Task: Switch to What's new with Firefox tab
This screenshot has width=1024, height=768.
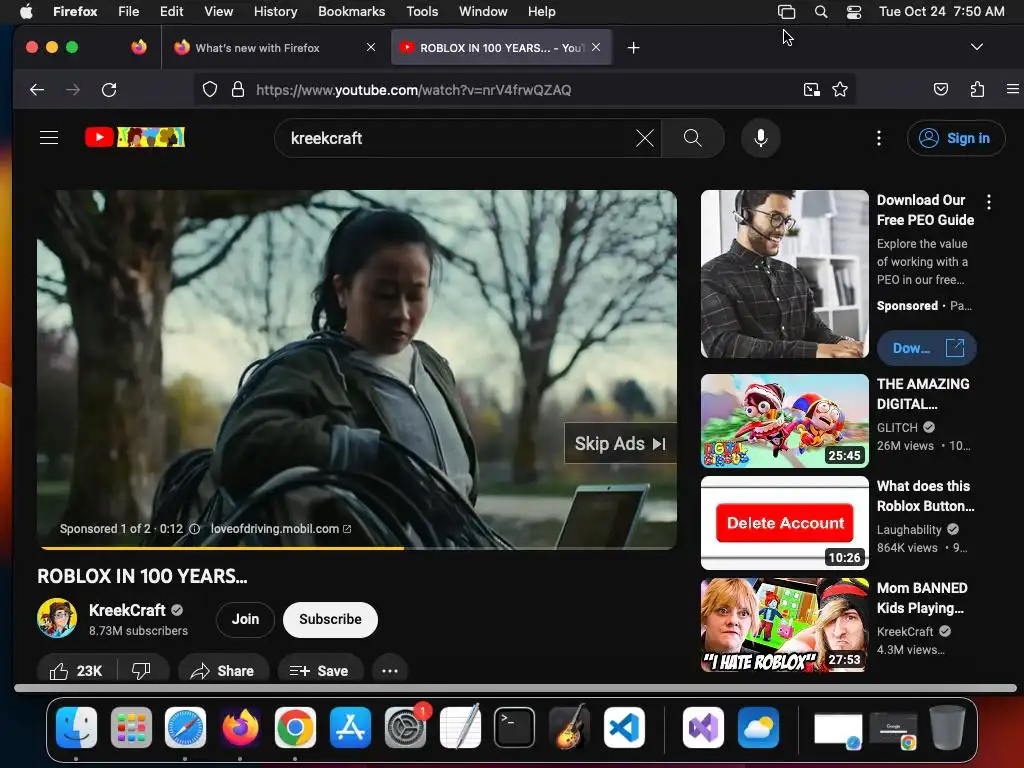Action: 257,48
